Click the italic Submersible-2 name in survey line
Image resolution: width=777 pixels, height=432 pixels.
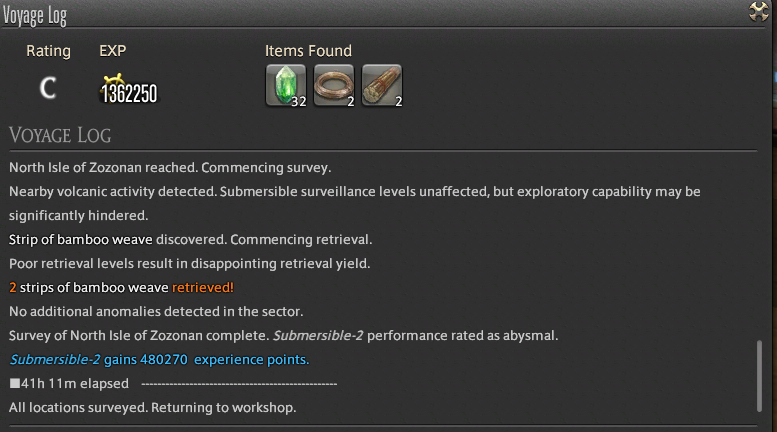[318, 336]
